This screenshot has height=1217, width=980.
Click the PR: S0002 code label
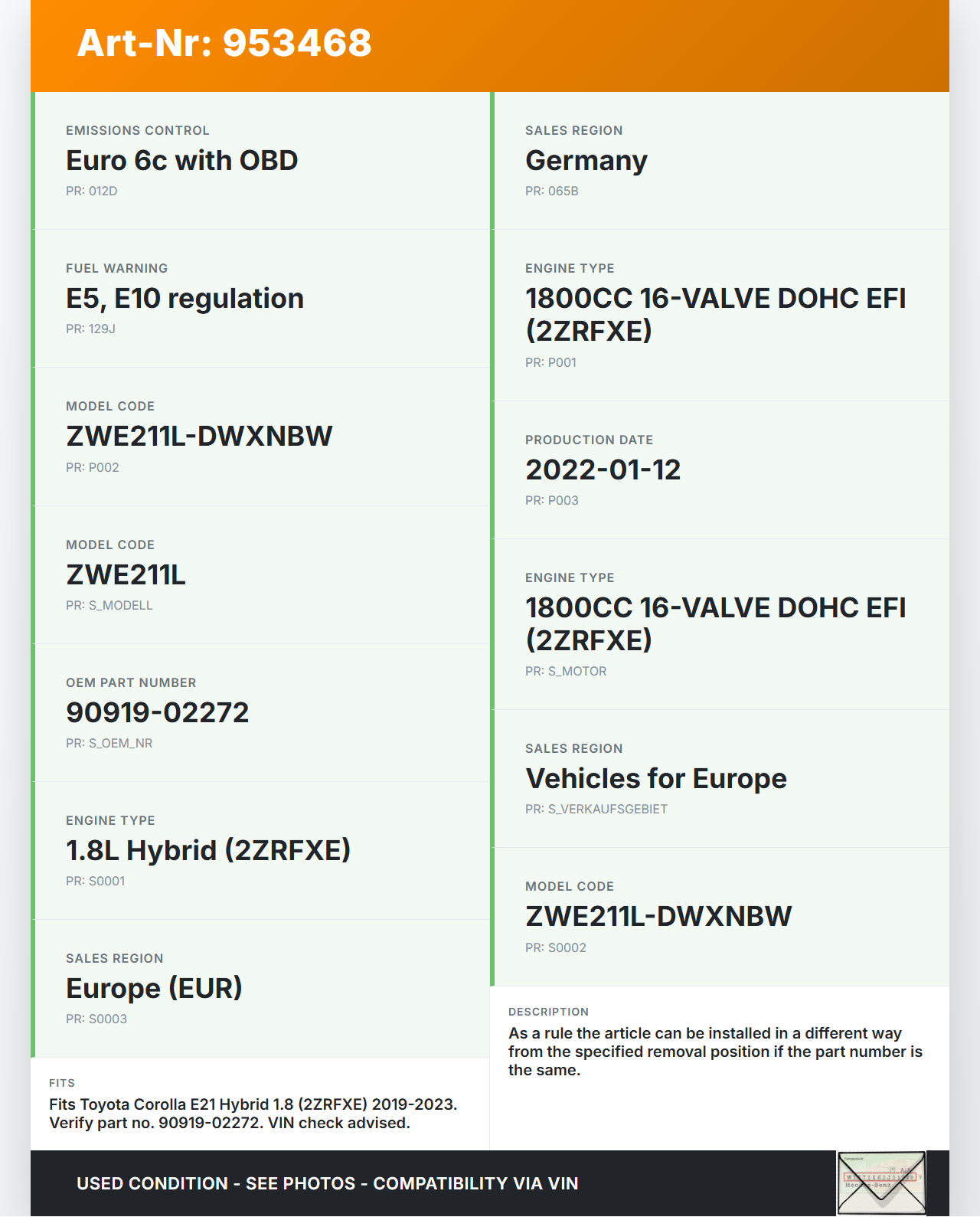[x=556, y=947]
